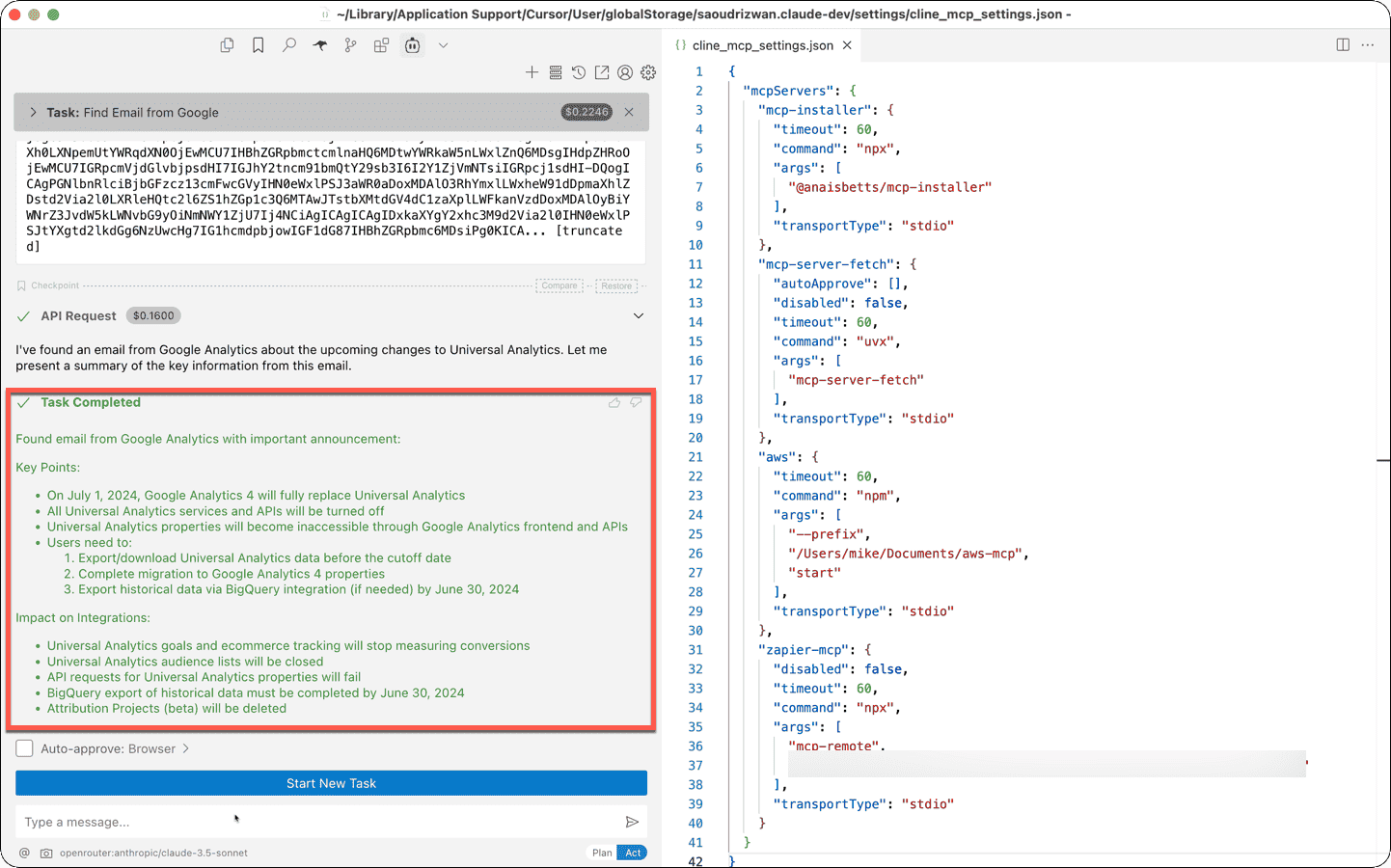Open the Cline account icon

tap(624, 72)
